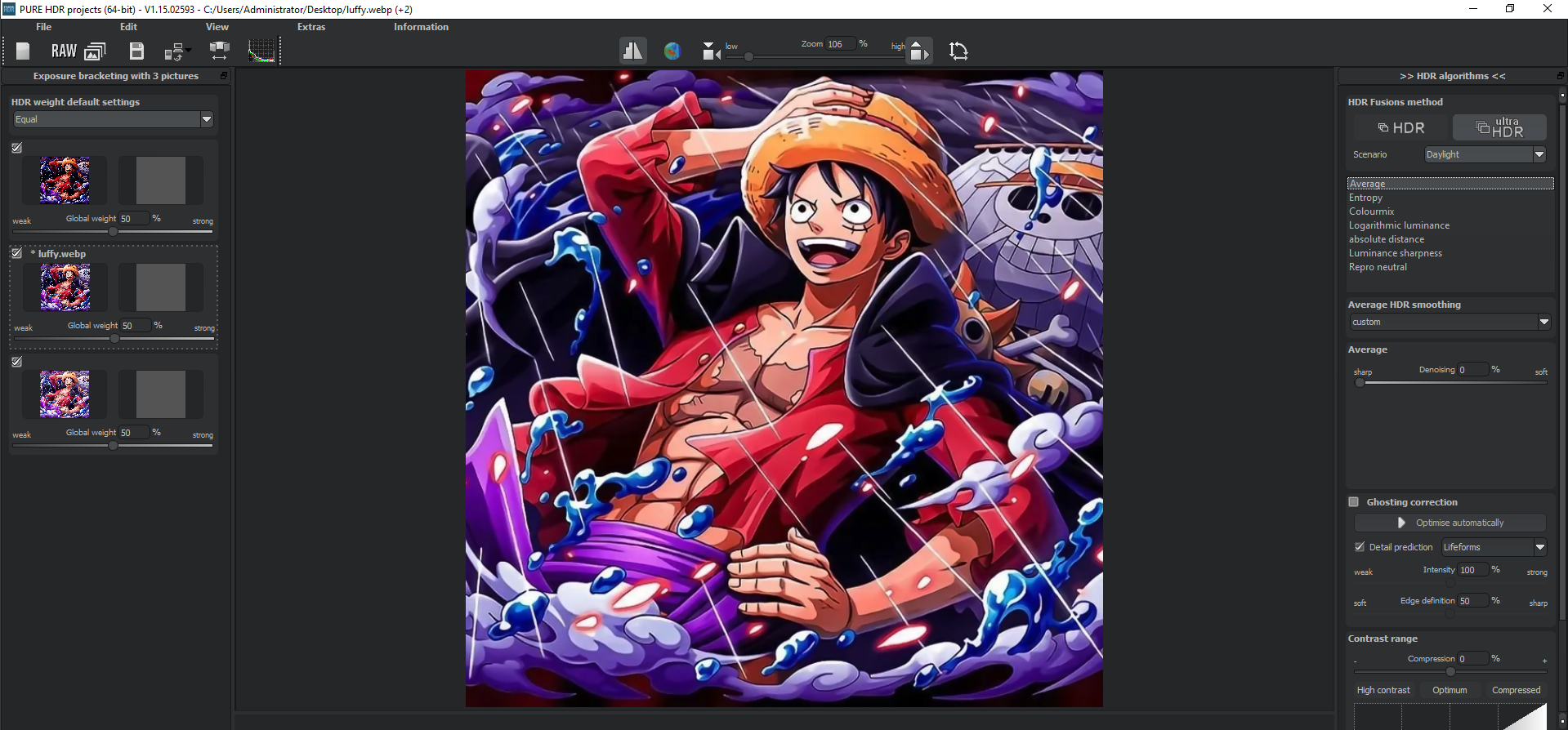This screenshot has height=730, width=1568.
Task: Click the colored globe icon in toolbar
Action: pyautogui.click(x=672, y=51)
